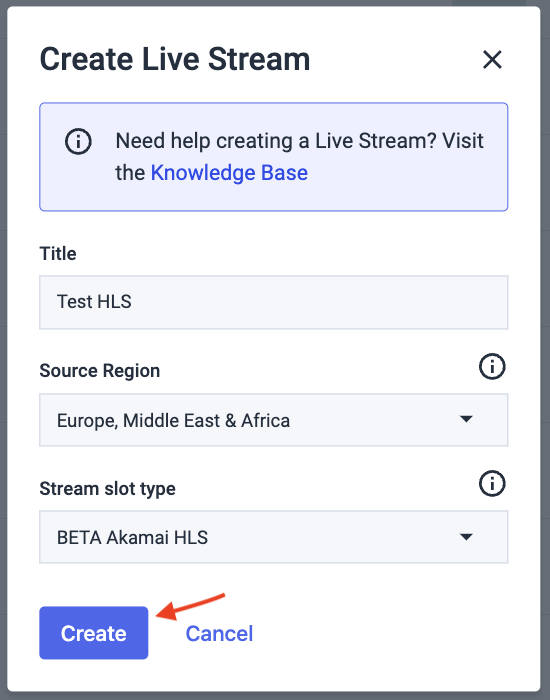Close the Create Live Stream dialog
Image resolution: width=550 pixels, height=700 pixels.
point(492,59)
